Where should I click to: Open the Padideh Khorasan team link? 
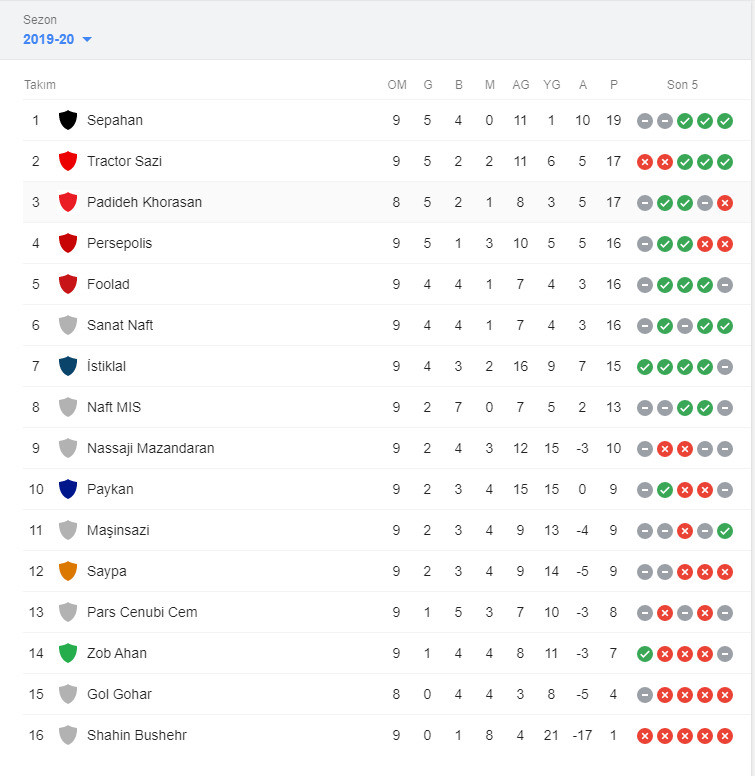pyautogui.click(x=144, y=202)
